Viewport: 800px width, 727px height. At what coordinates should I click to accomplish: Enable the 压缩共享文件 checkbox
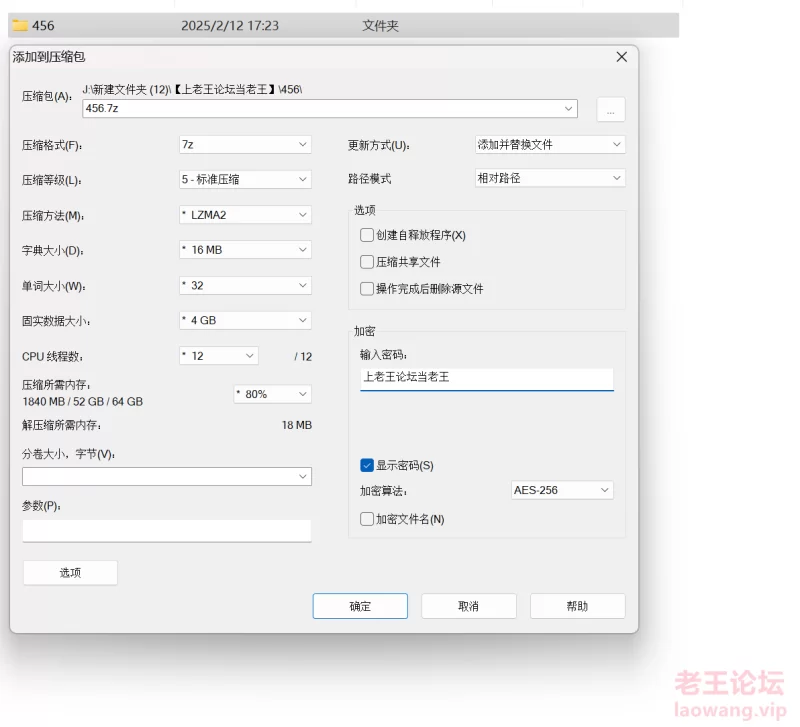pos(367,262)
